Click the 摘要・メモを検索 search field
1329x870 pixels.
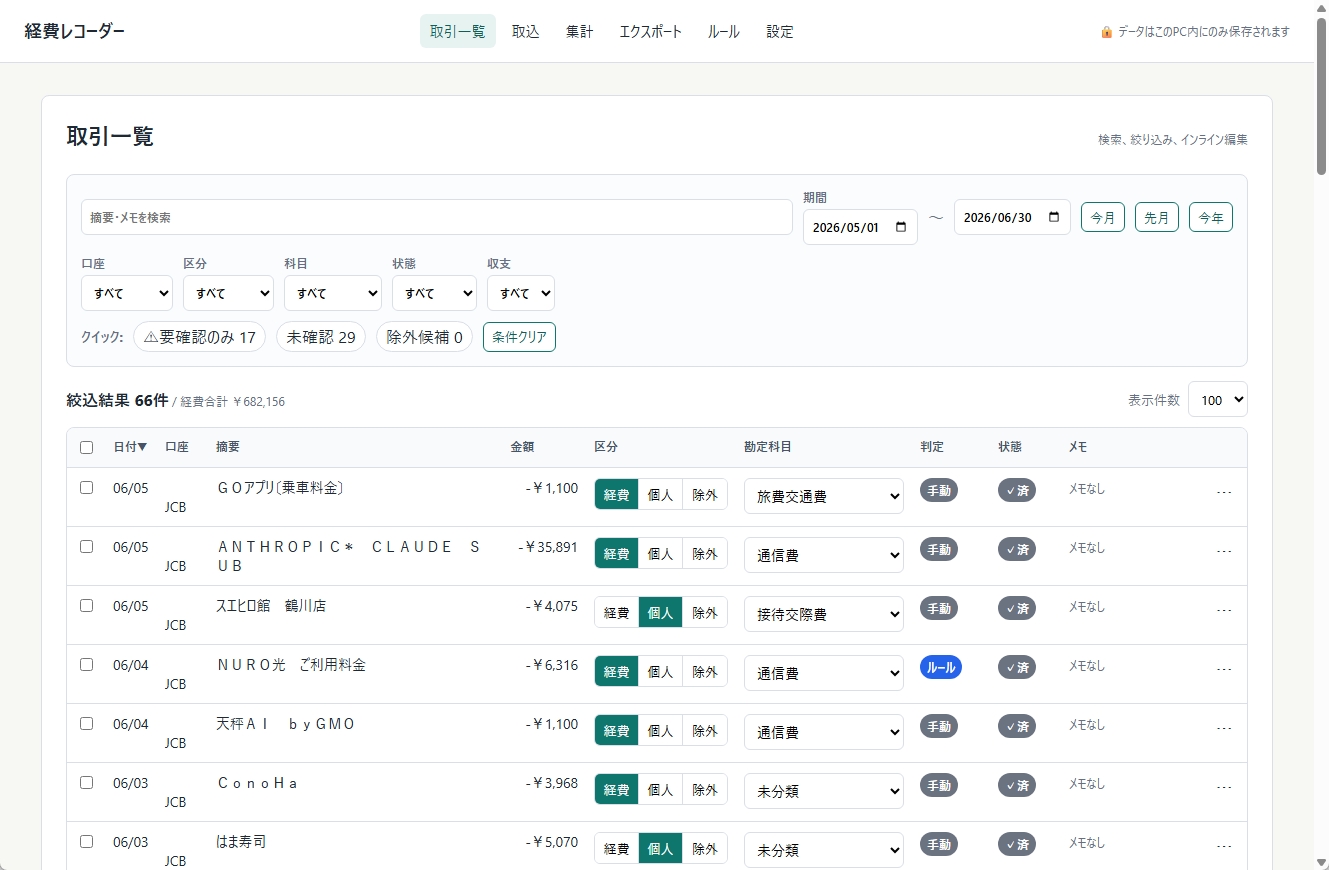(437, 217)
